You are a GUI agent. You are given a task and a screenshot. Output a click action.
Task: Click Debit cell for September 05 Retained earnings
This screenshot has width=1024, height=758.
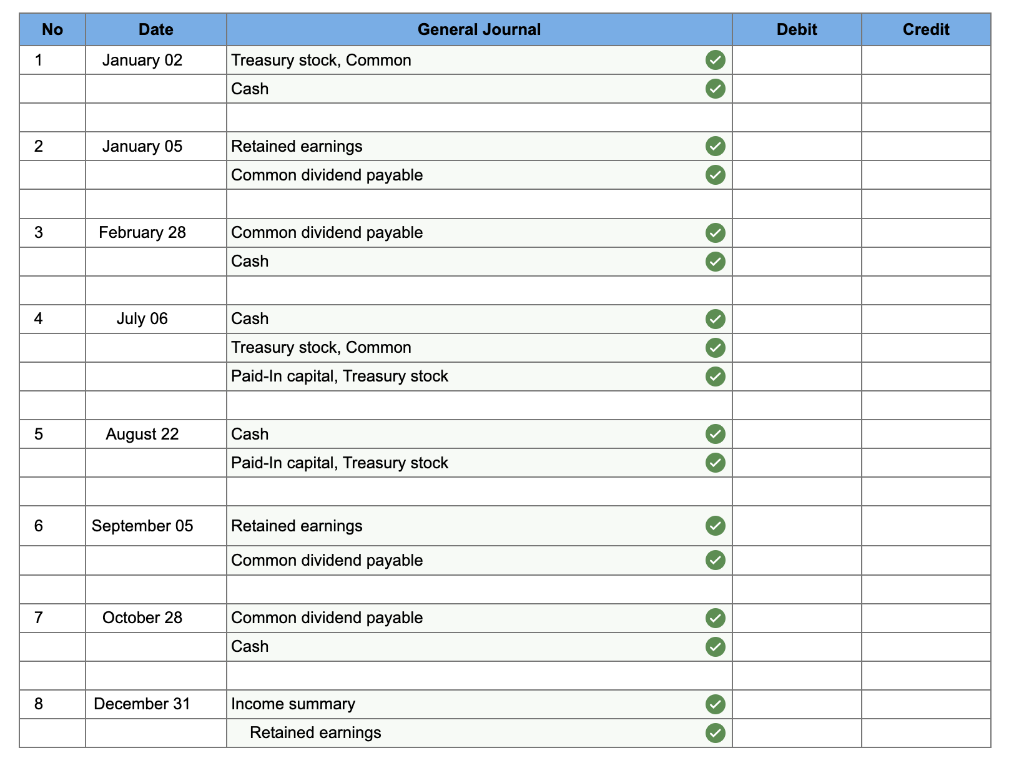[x=797, y=526]
